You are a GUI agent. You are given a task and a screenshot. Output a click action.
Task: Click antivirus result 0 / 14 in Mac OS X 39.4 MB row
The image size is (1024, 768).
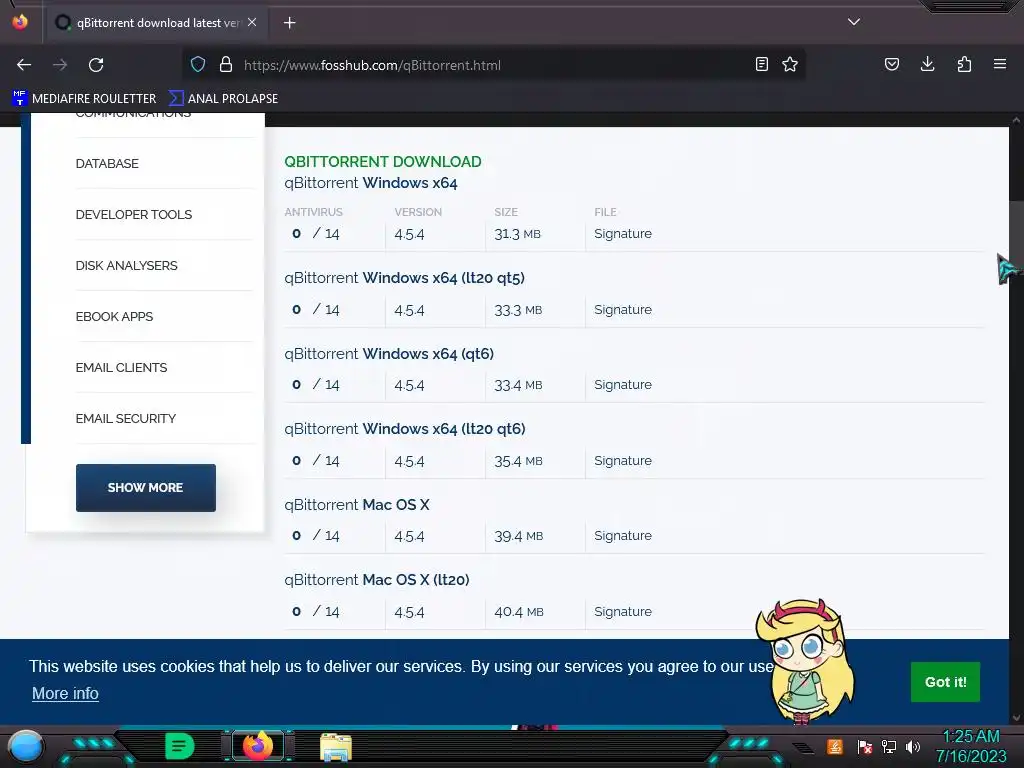(x=316, y=536)
